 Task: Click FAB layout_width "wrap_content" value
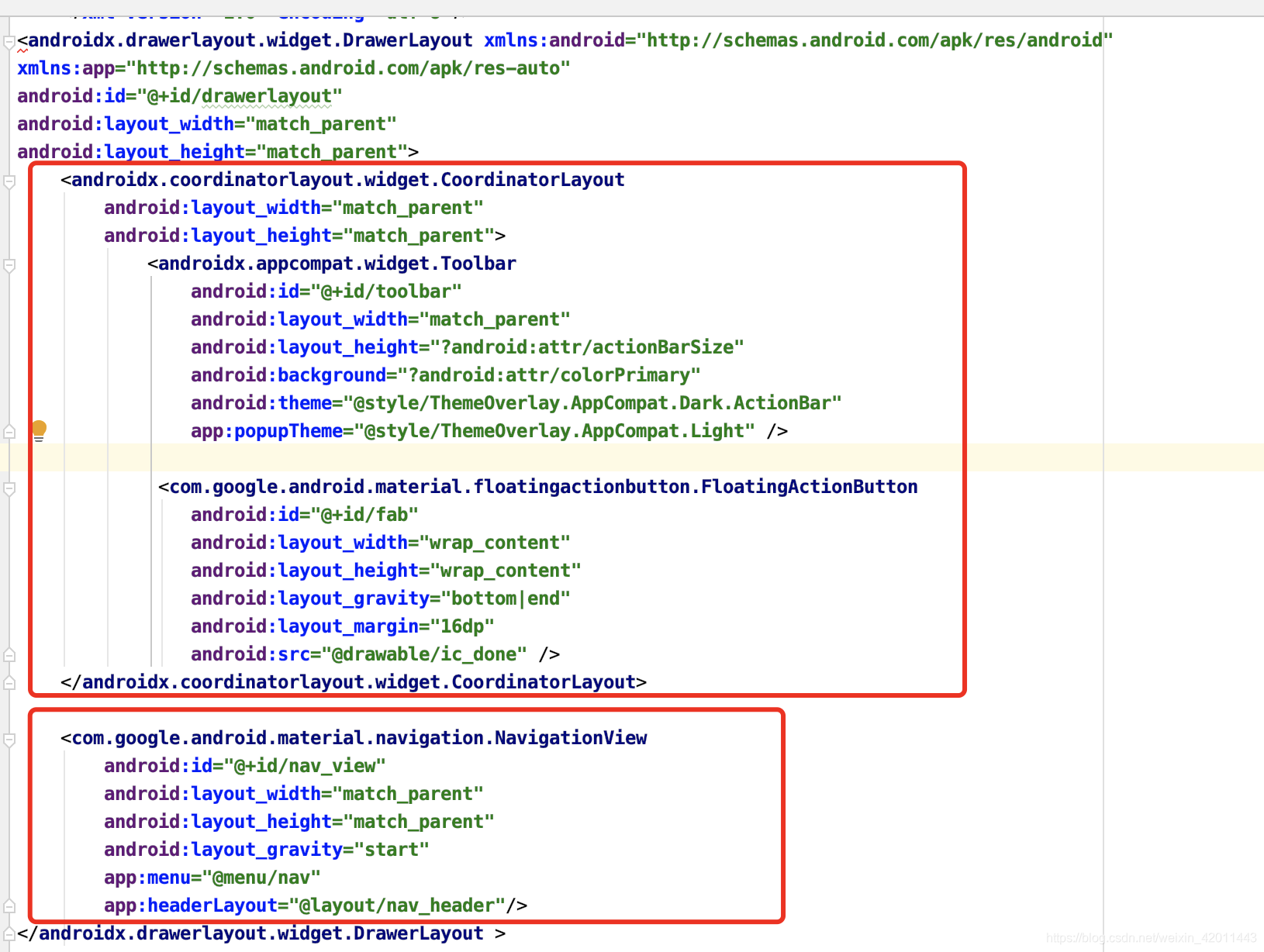click(x=495, y=543)
